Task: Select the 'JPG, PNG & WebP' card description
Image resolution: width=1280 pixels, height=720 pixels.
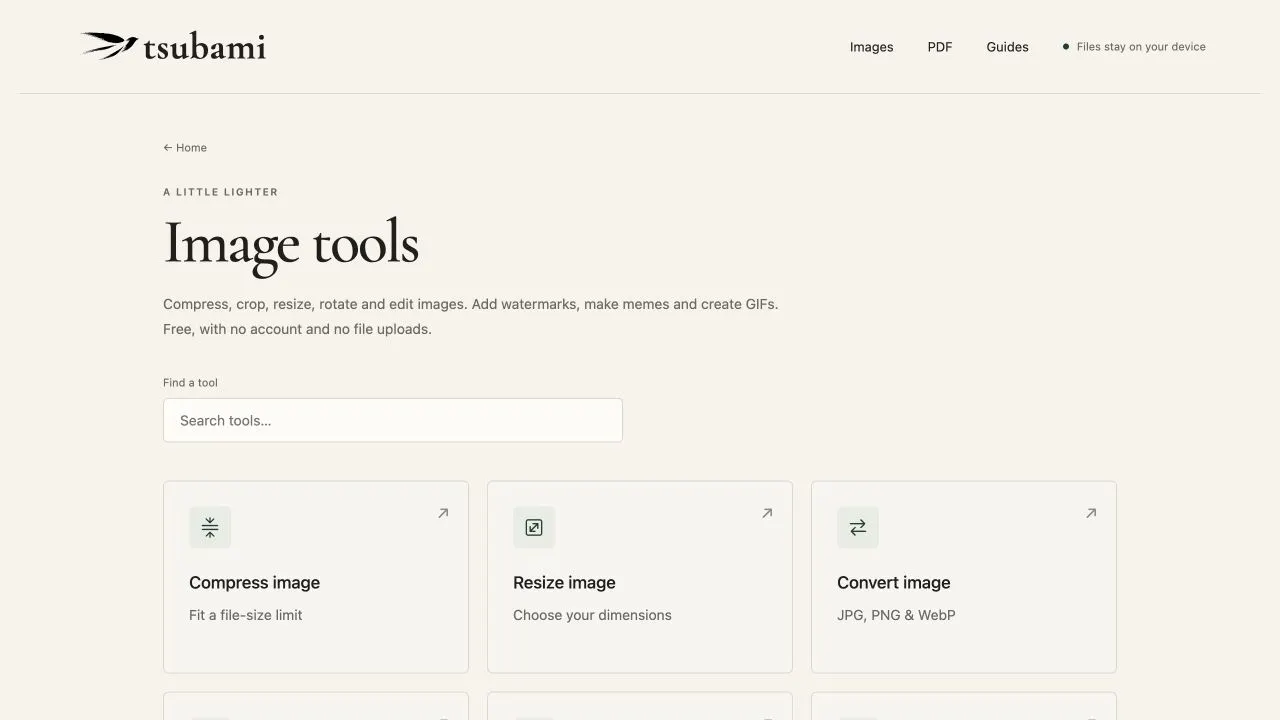Action: (x=896, y=615)
